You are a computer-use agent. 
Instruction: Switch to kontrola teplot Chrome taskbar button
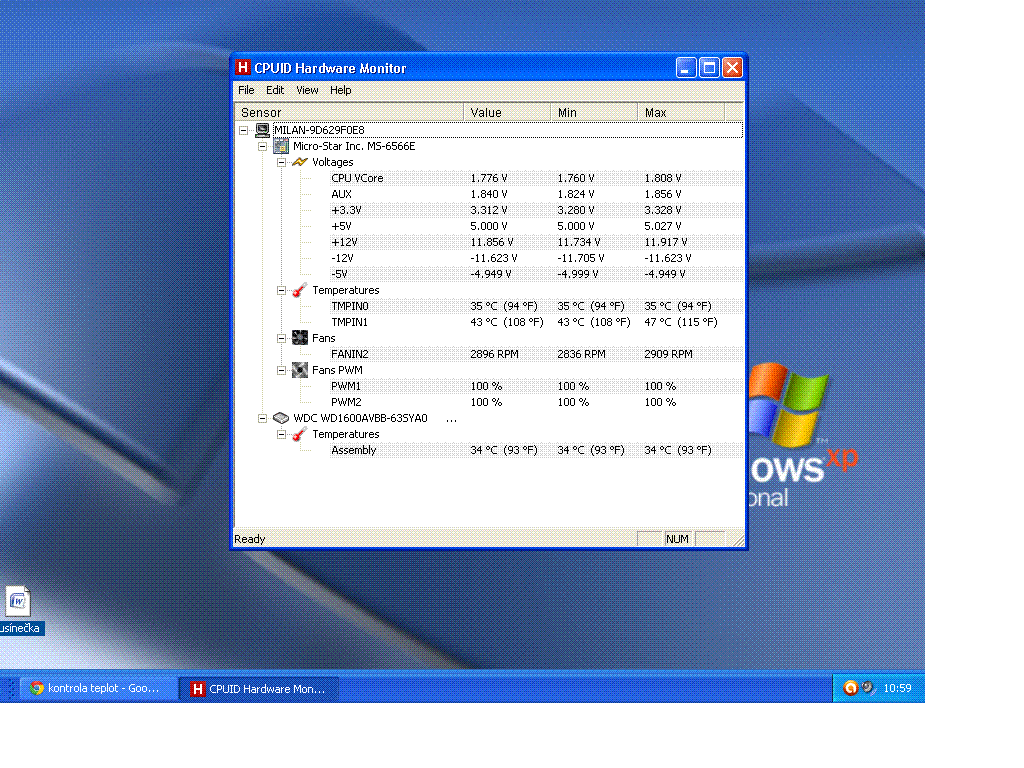[x=99, y=688]
